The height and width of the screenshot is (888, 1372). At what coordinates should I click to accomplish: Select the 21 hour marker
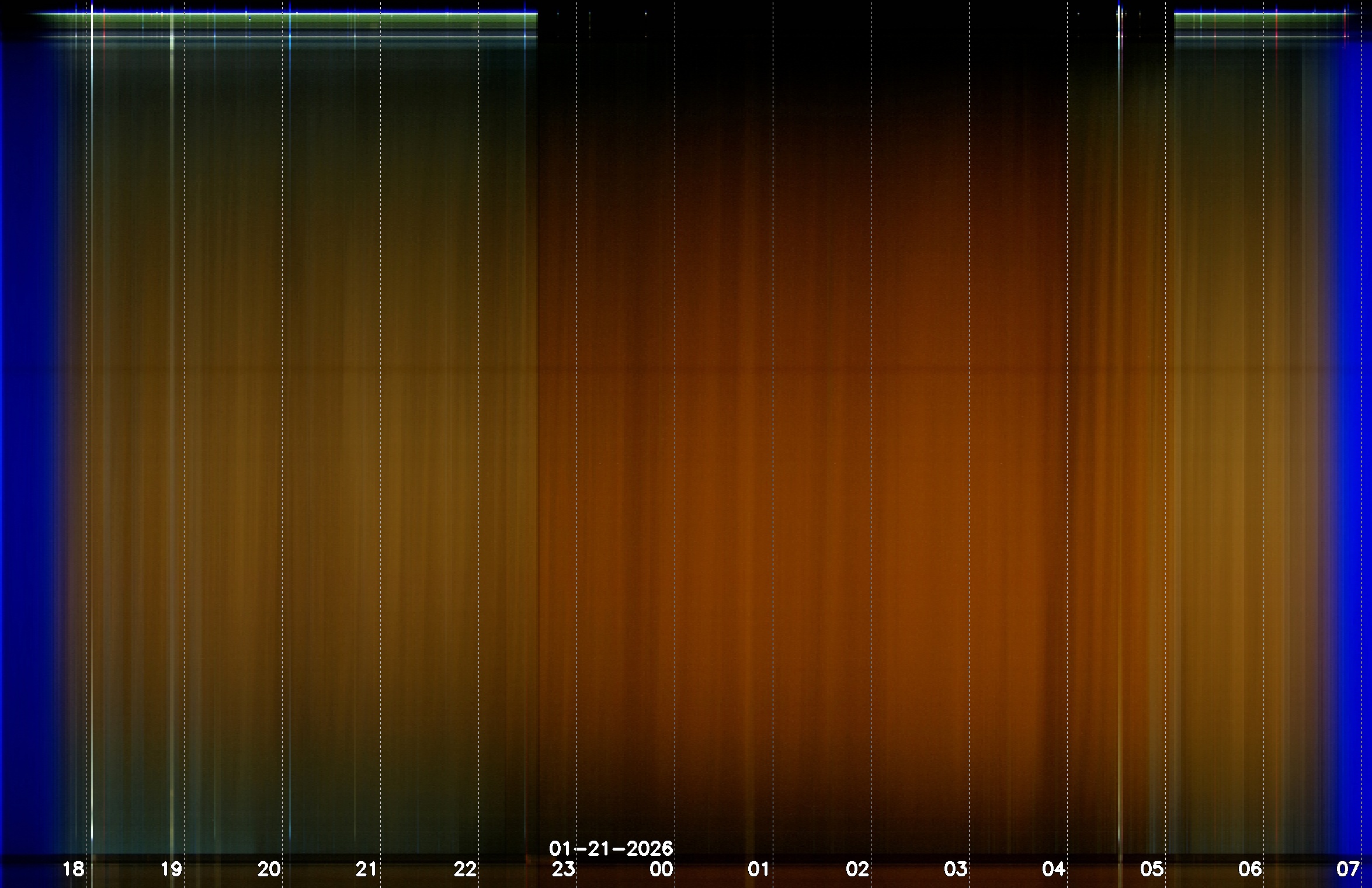click(367, 869)
